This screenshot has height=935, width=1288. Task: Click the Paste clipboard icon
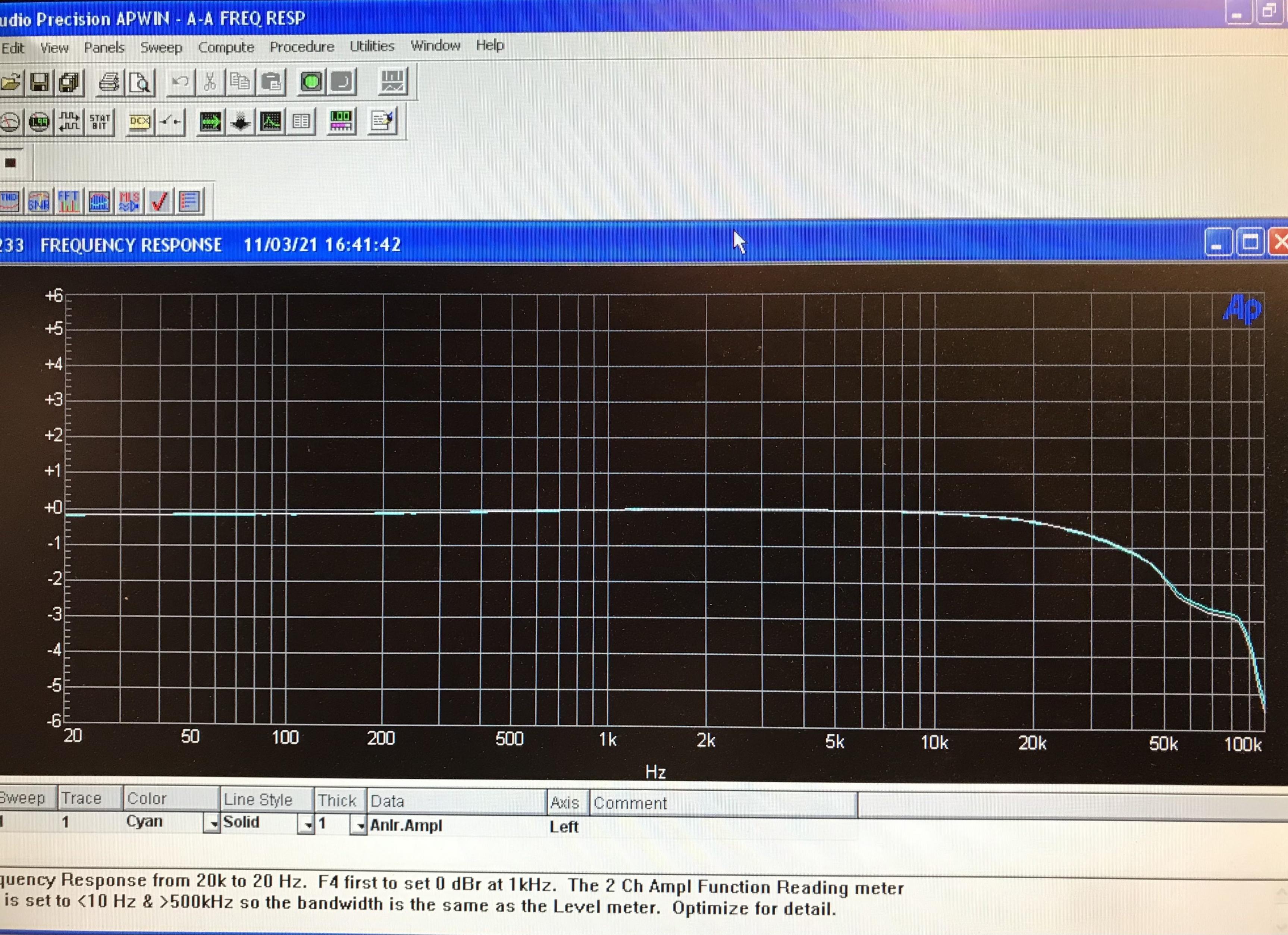271,82
